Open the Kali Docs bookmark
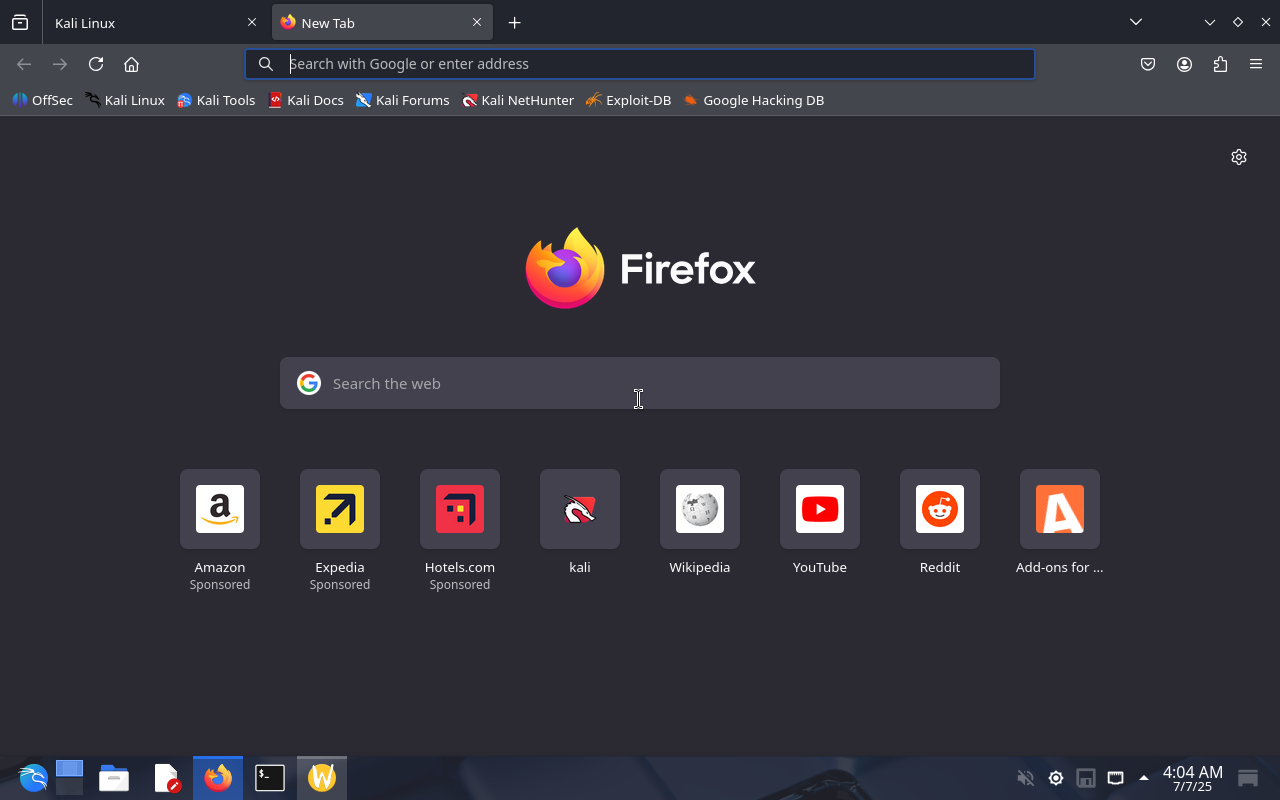This screenshot has width=1280, height=800. click(x=306, y=100)
